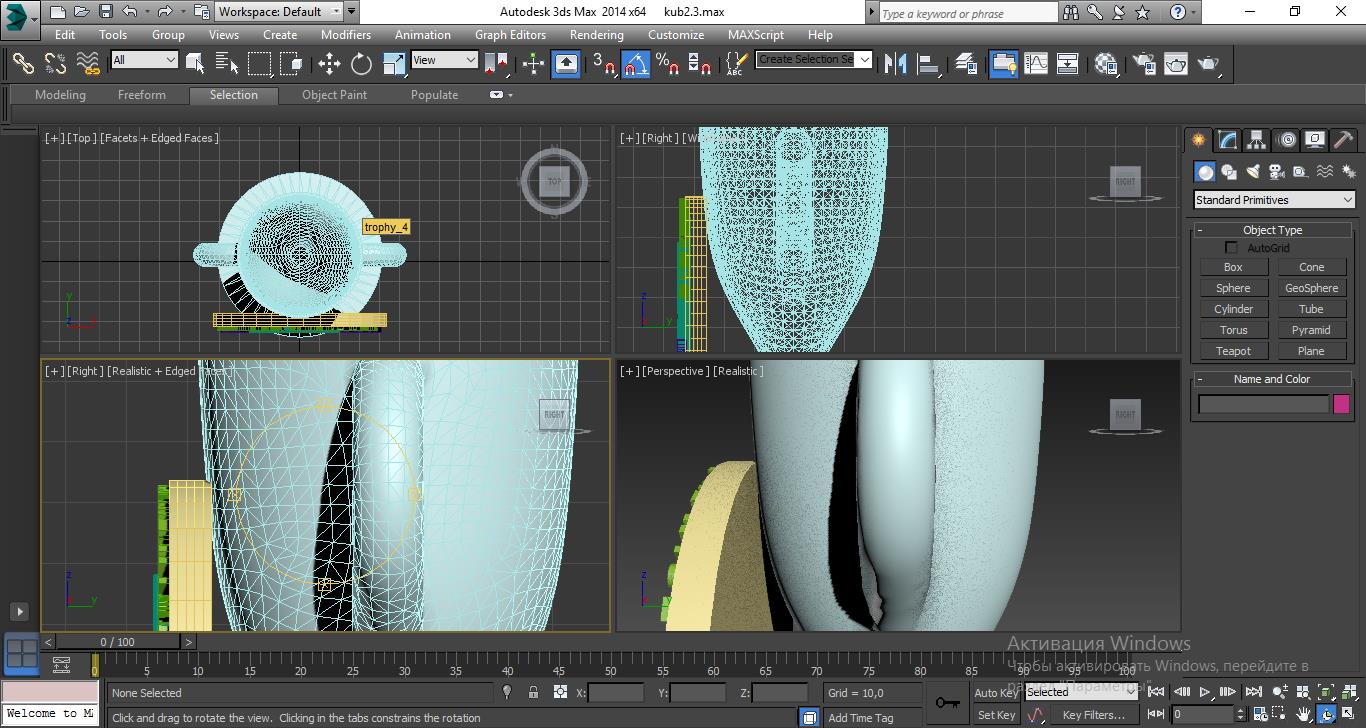This screenshot has width=1366, height=728.
Task: Expand the selection filter All dropdown
Action: 144,60
